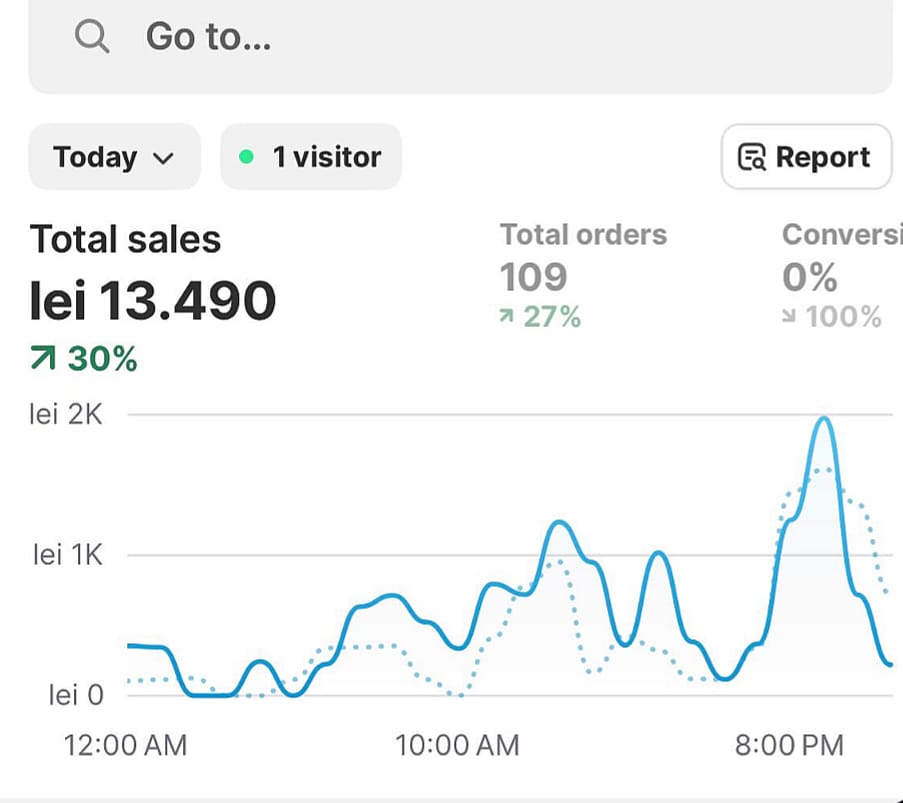Click the lei 13.490 sales amount
Image resolution: width=903 pixels, height=803 pixels.
(152, 300)
